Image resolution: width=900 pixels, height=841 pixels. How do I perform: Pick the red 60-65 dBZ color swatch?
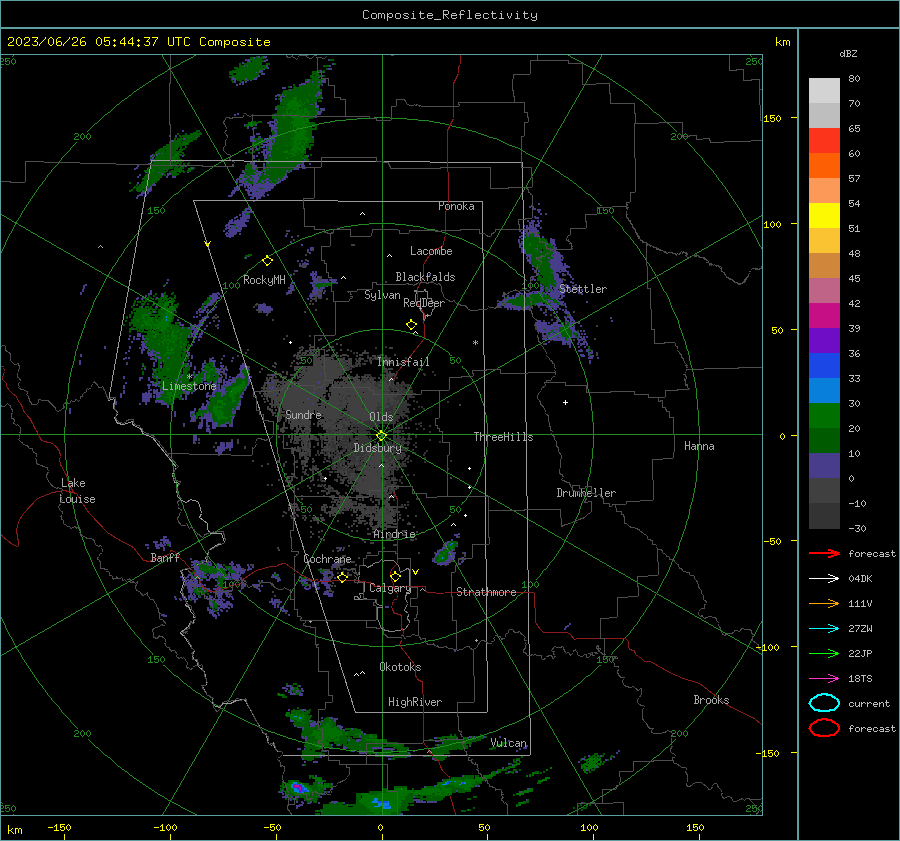click(824, 141)
